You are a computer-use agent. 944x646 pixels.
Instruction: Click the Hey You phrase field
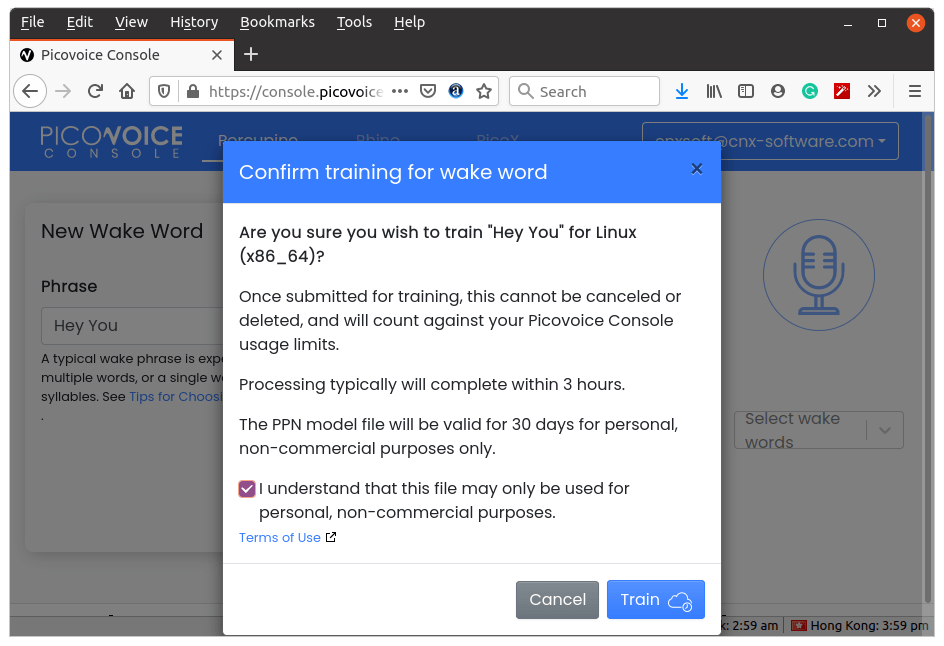tap(132, 326)
